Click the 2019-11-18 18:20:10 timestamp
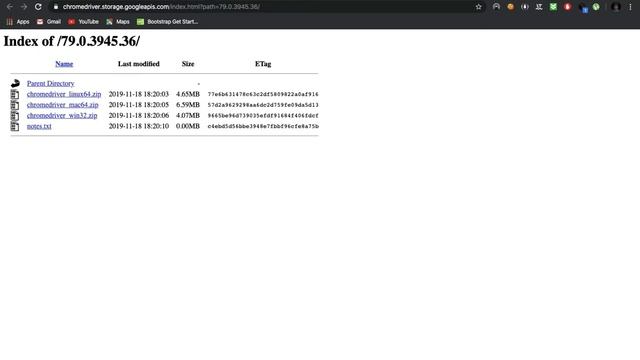 pyautogui.click(x=139, y=126)
